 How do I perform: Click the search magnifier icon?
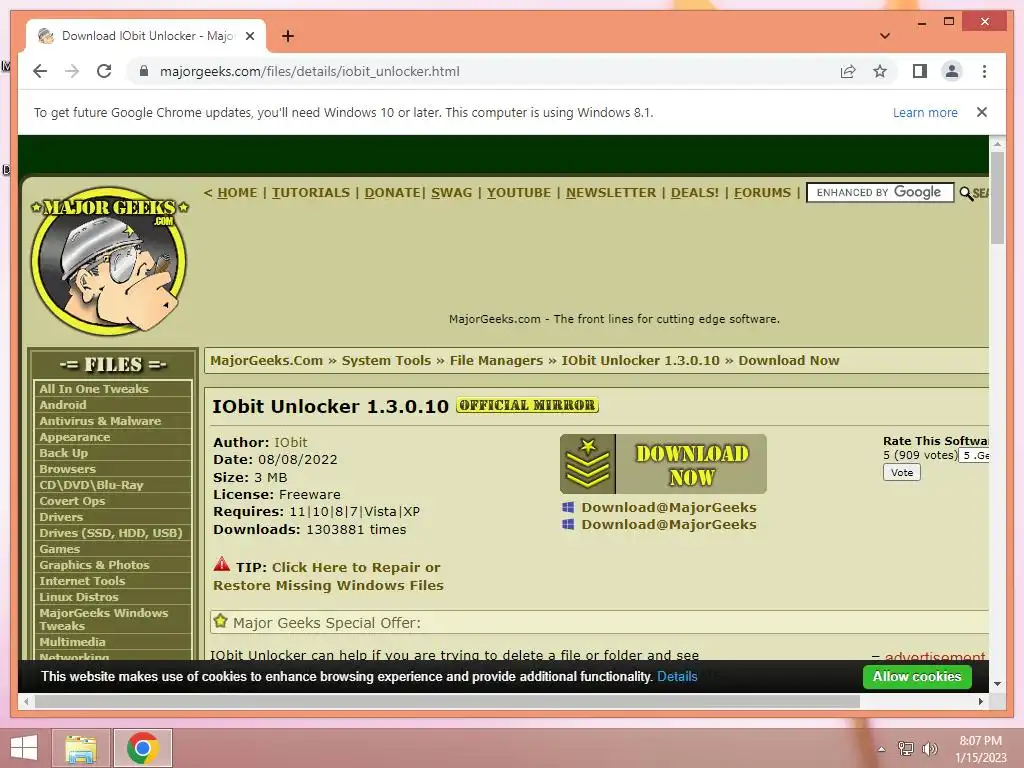pyautogui.click(x=966, y=193)
